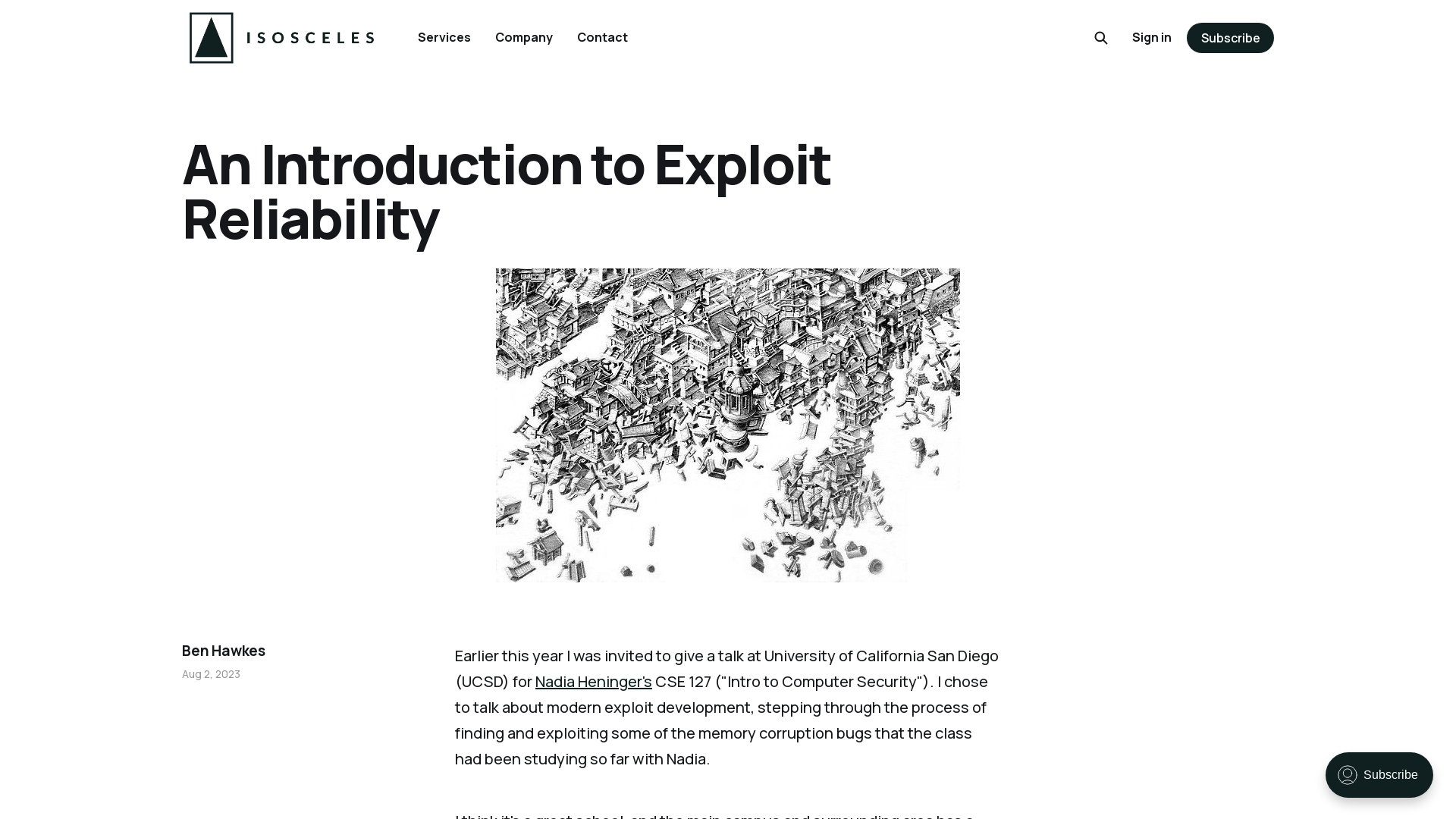The image size is (1456, 819).
Task: Scroll through the article body text
Action: (x=727, y=707)
